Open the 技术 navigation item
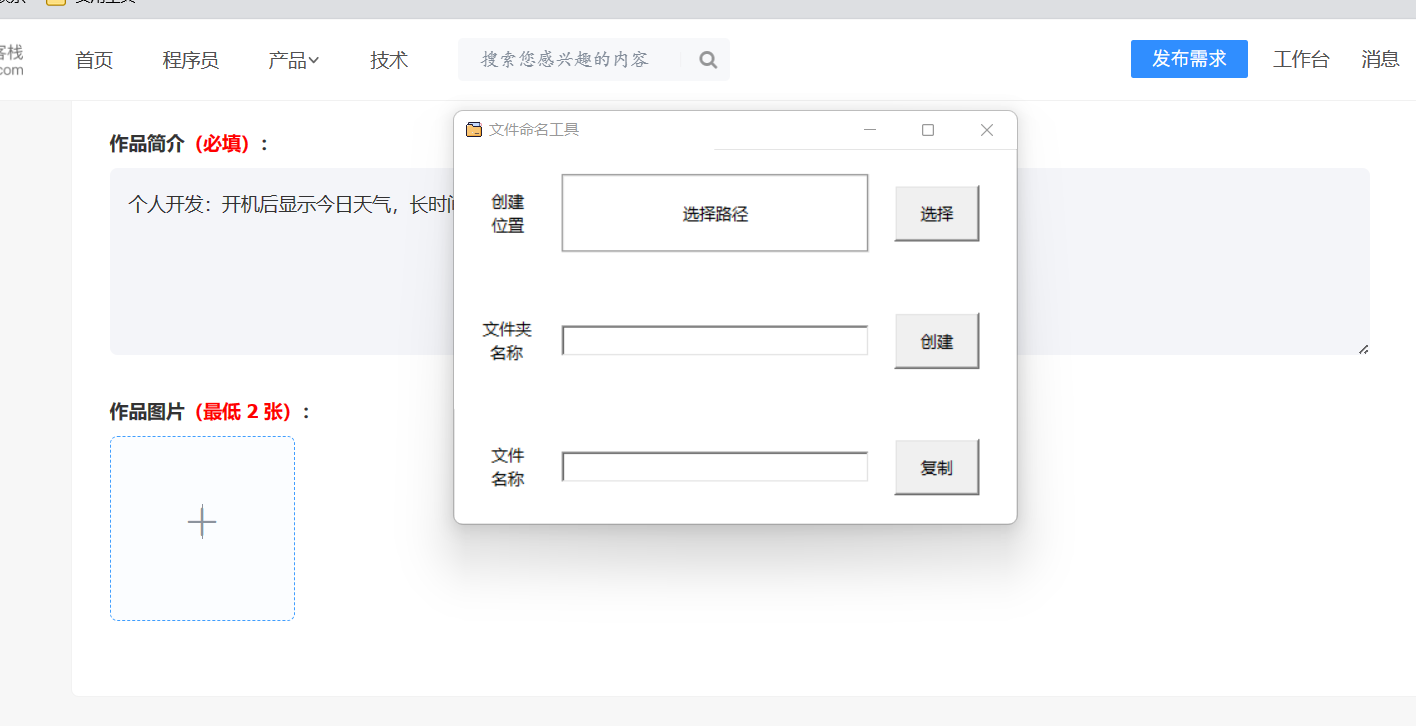The width and height of the screenshot is (1416, 726). click(x=389, y=60)
